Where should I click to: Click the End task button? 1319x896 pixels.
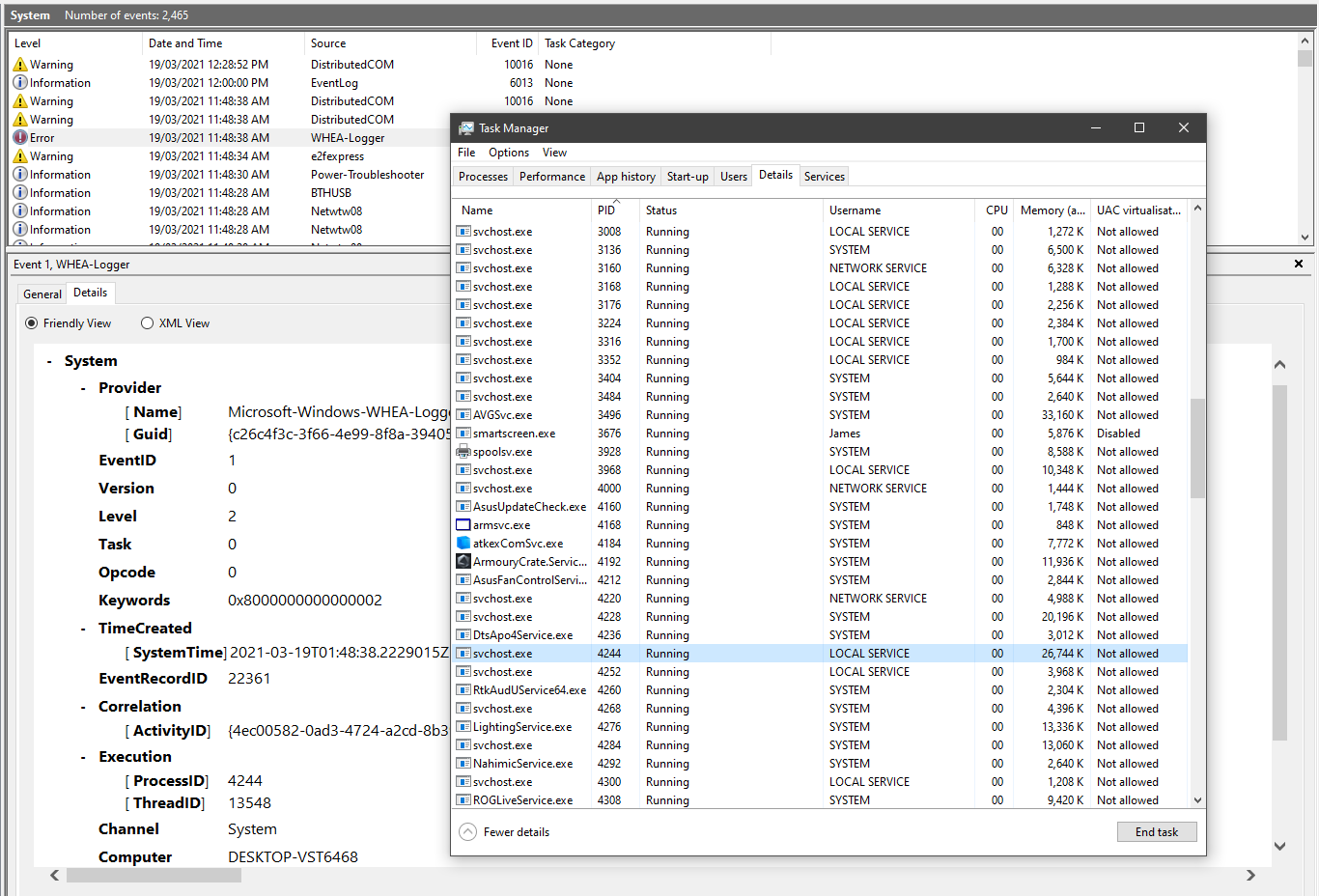[1157, 832]
